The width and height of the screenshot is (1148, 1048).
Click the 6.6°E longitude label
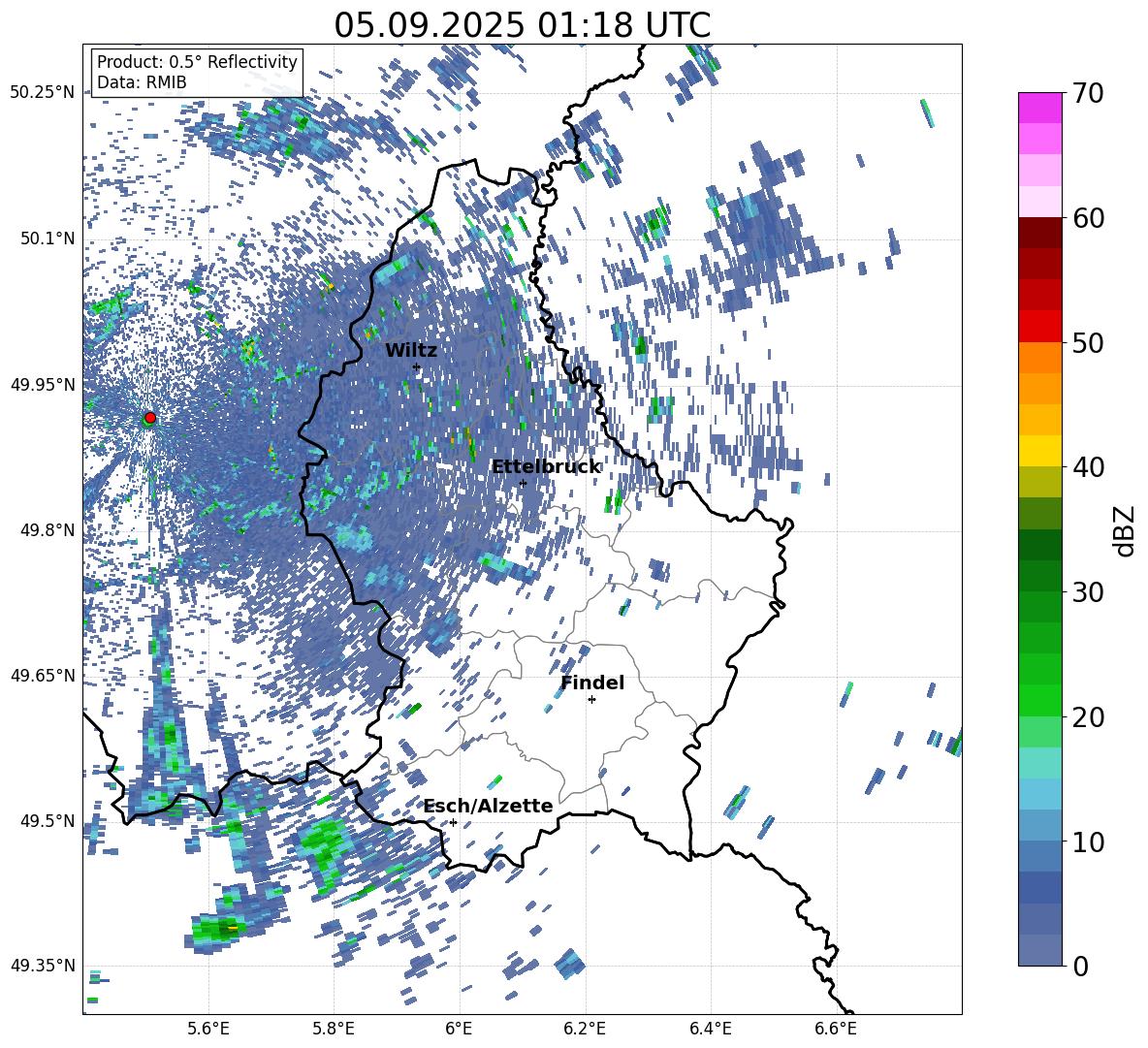[x=836, y=1029]
